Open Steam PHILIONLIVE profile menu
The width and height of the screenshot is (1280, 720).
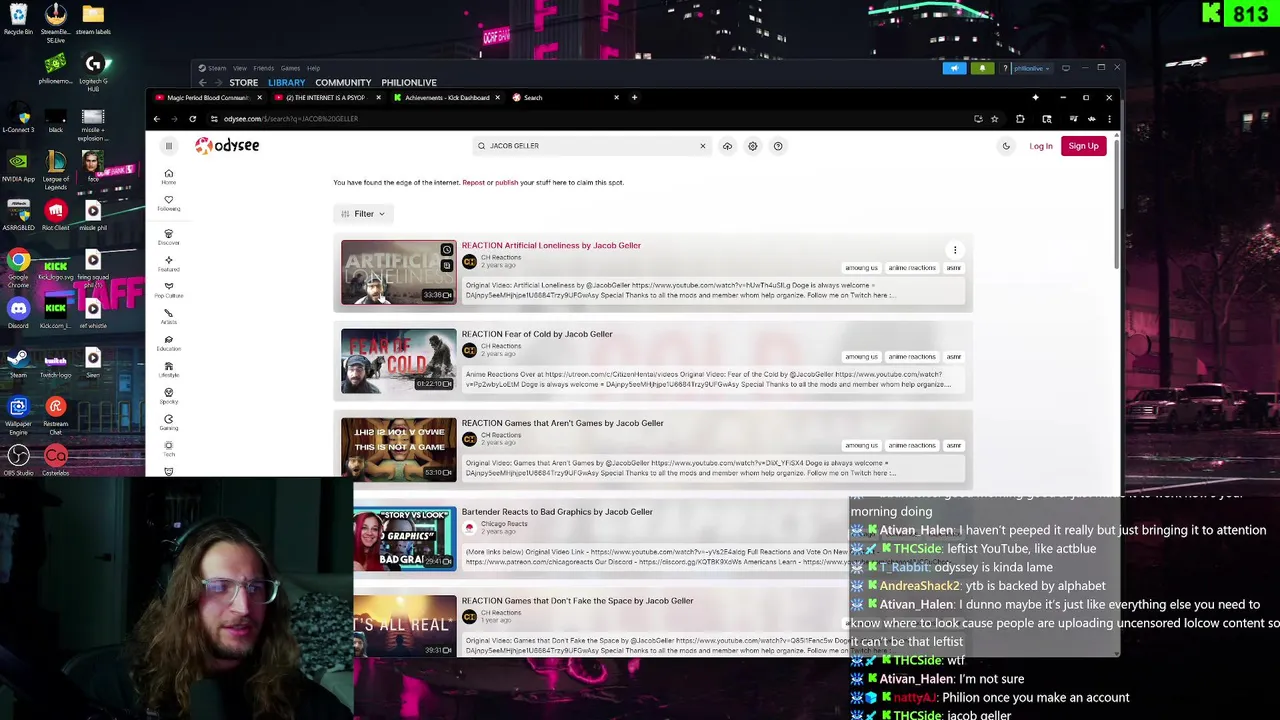click(x=409, y=82)
